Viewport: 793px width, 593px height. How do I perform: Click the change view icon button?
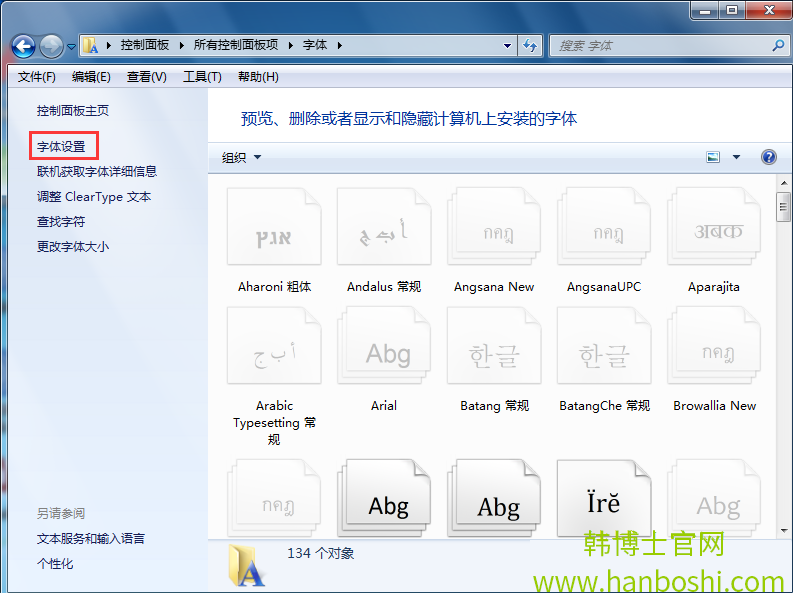713,157
